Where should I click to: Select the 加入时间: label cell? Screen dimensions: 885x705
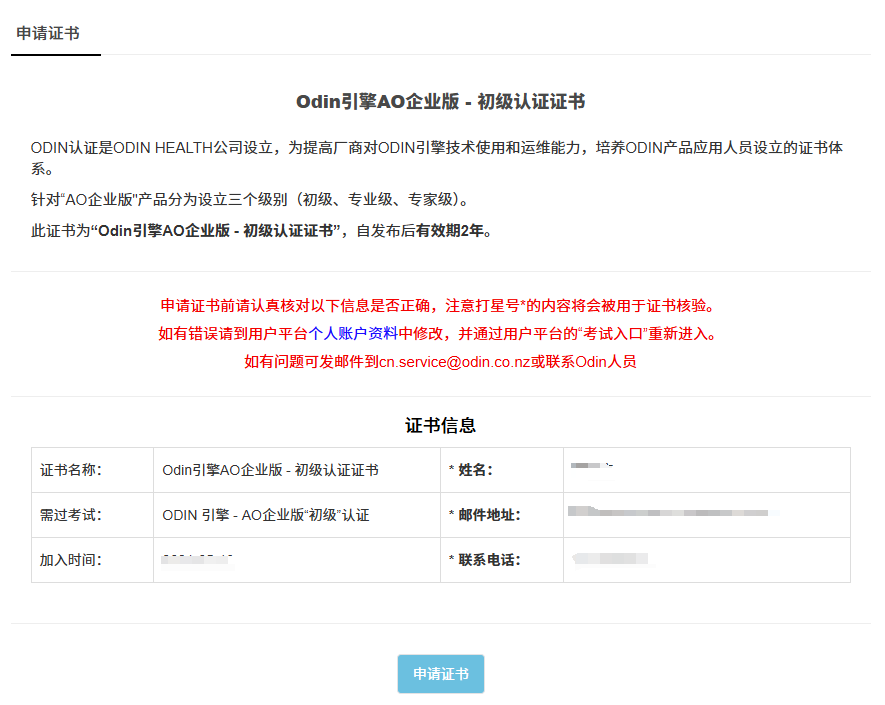point(93,560)
